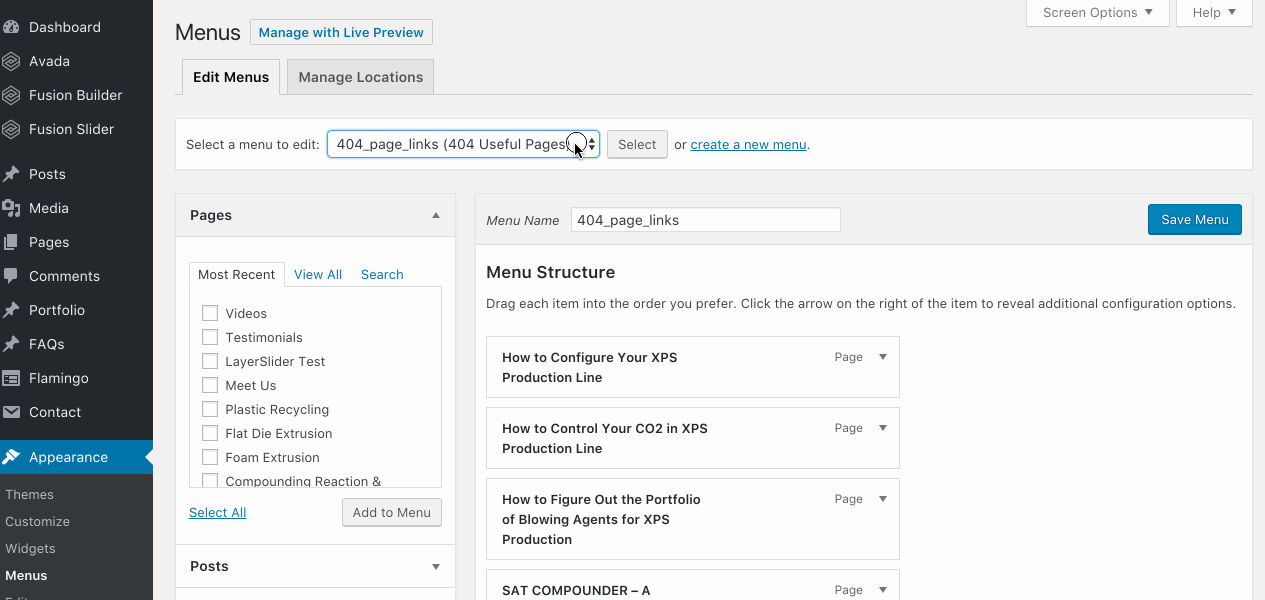Check the Meet Us page checkbox

click(x=210, y=385)
